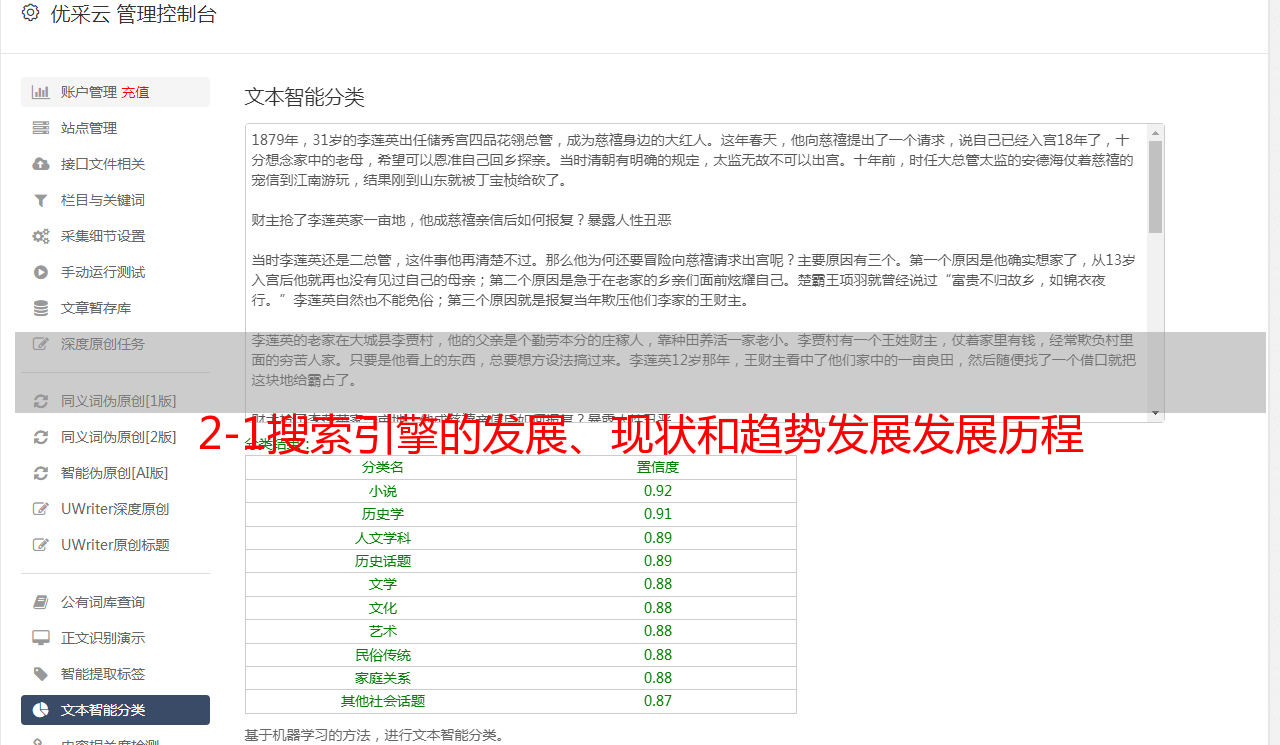This screenshot has height=745, width=1280.
Task: Click the cloud upload icon for 接口文件相关
Action: tap(41, 164)
